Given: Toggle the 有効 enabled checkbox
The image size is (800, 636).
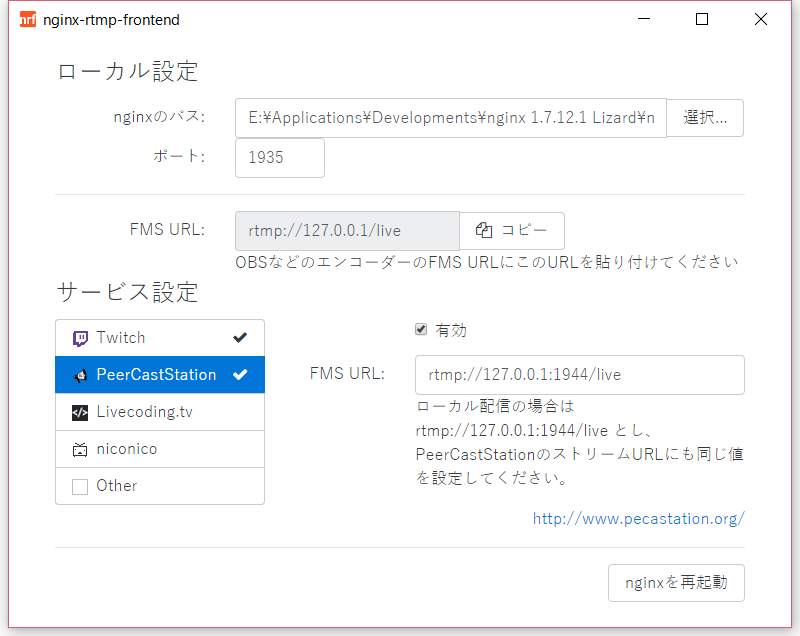Looking at the screenshot, I should click(x=421, y=329).
